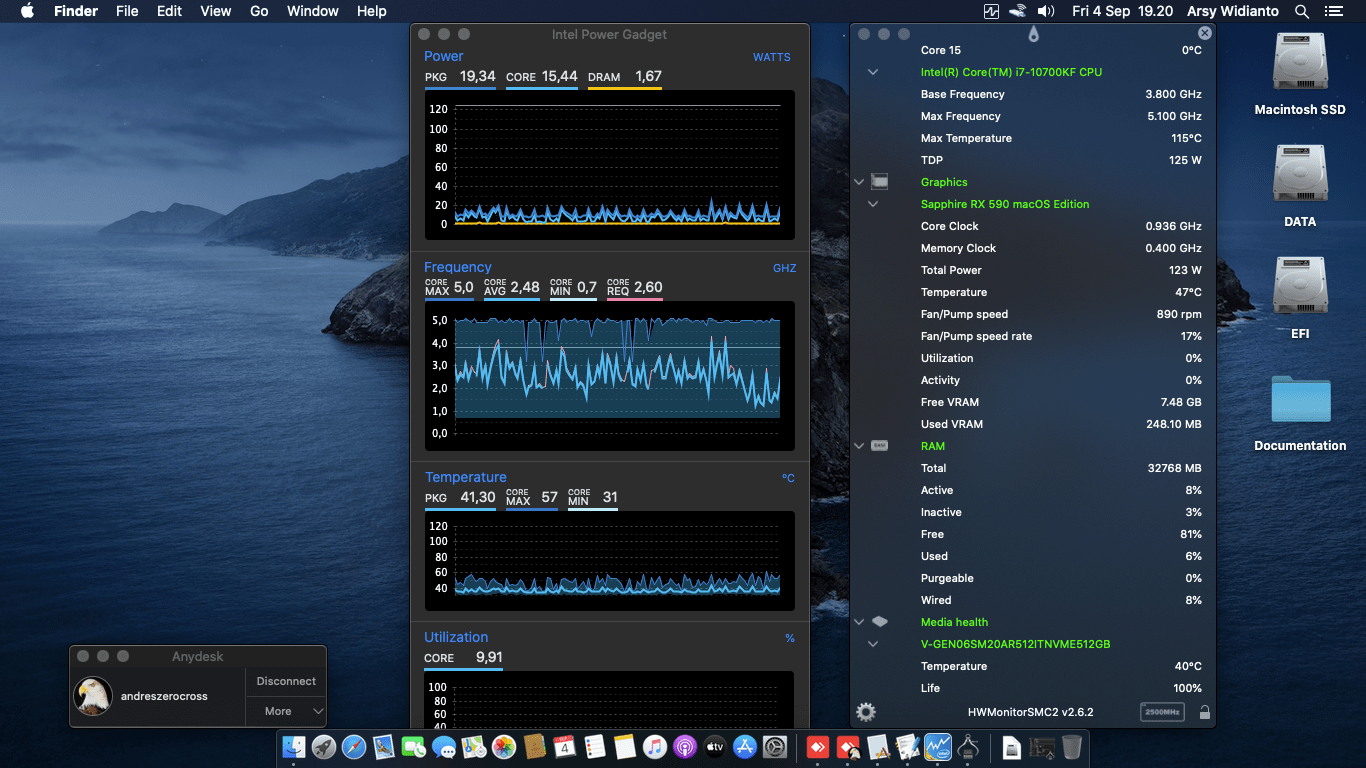Click the droplet icon atop HWMonitorSMC2
1366x768 pixels.
coord(1033,34)
